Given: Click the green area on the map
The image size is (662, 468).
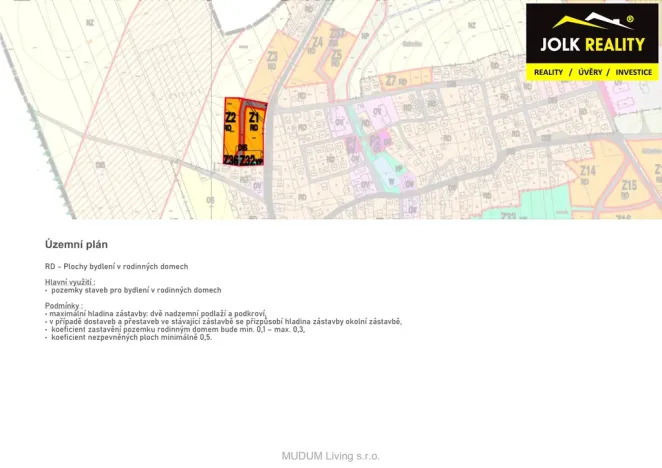Looking at the screenshot, I should [x=545, y=203].
